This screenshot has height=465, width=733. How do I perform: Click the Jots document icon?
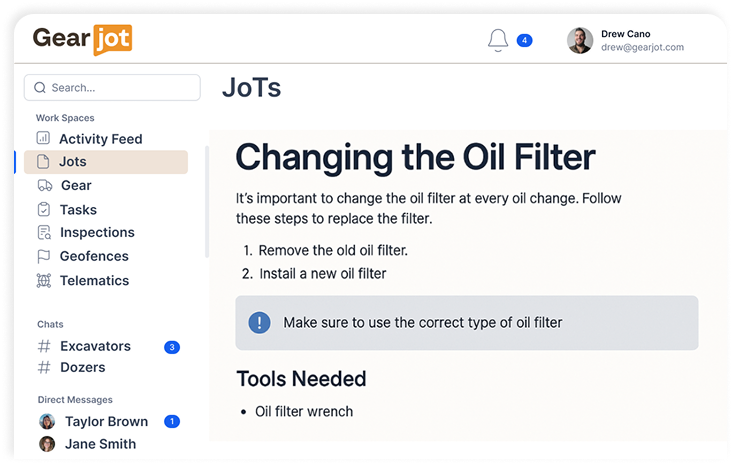click(43, 162)
